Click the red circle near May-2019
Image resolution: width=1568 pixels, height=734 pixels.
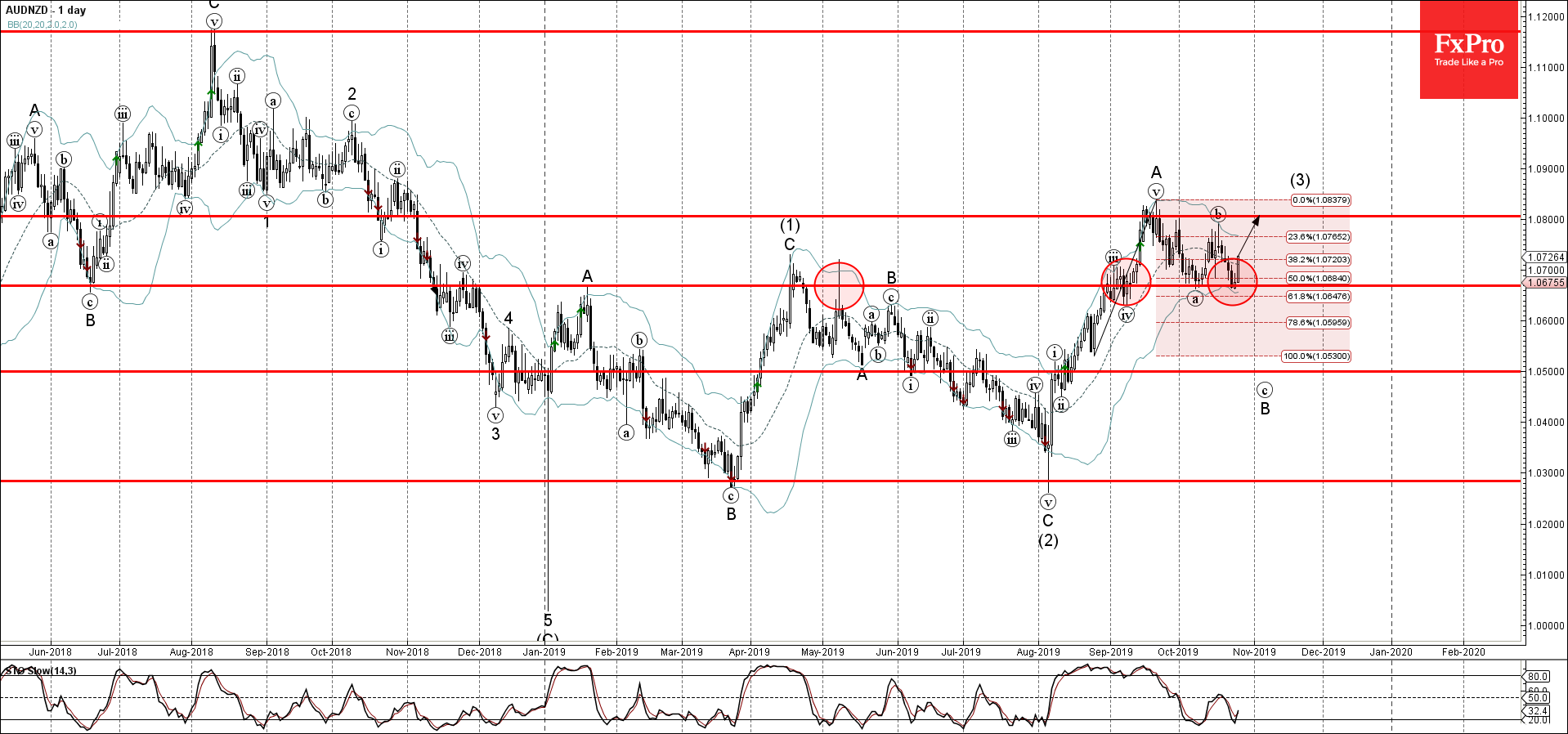click(839, 285)
